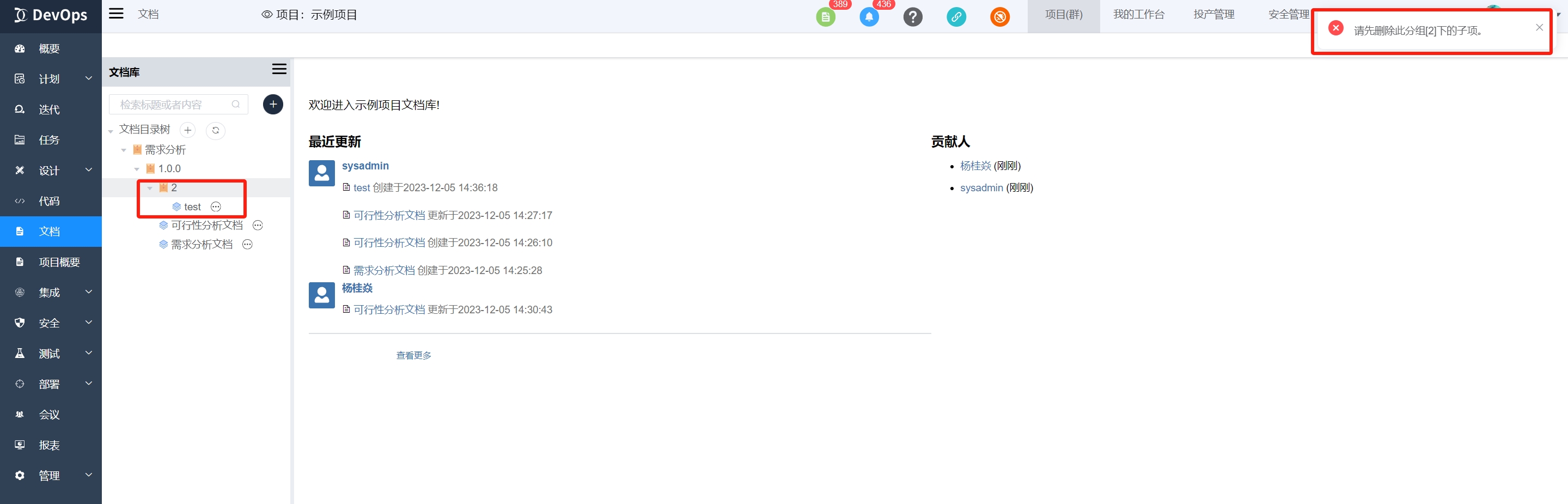The height and width of the screenshot is (504, 1568).
Task: Open test document created at 14:36:18
Action: tap(362, 187)
